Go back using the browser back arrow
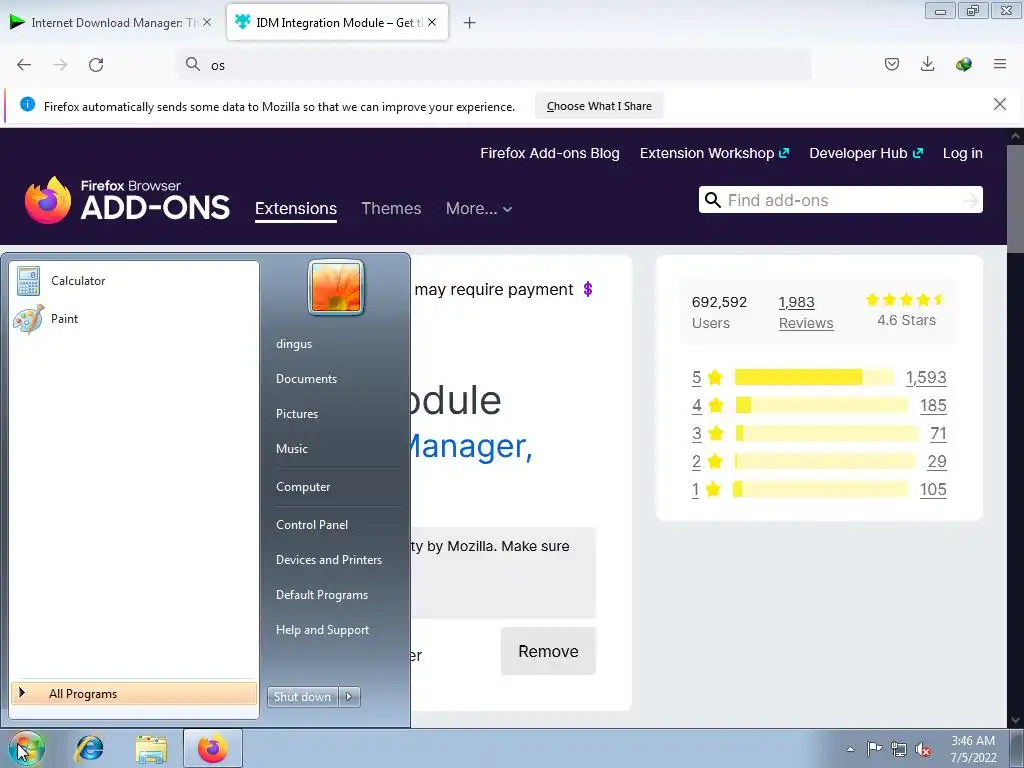Image resolution: width=1024 pixels, height=768 pixels. 24,65
